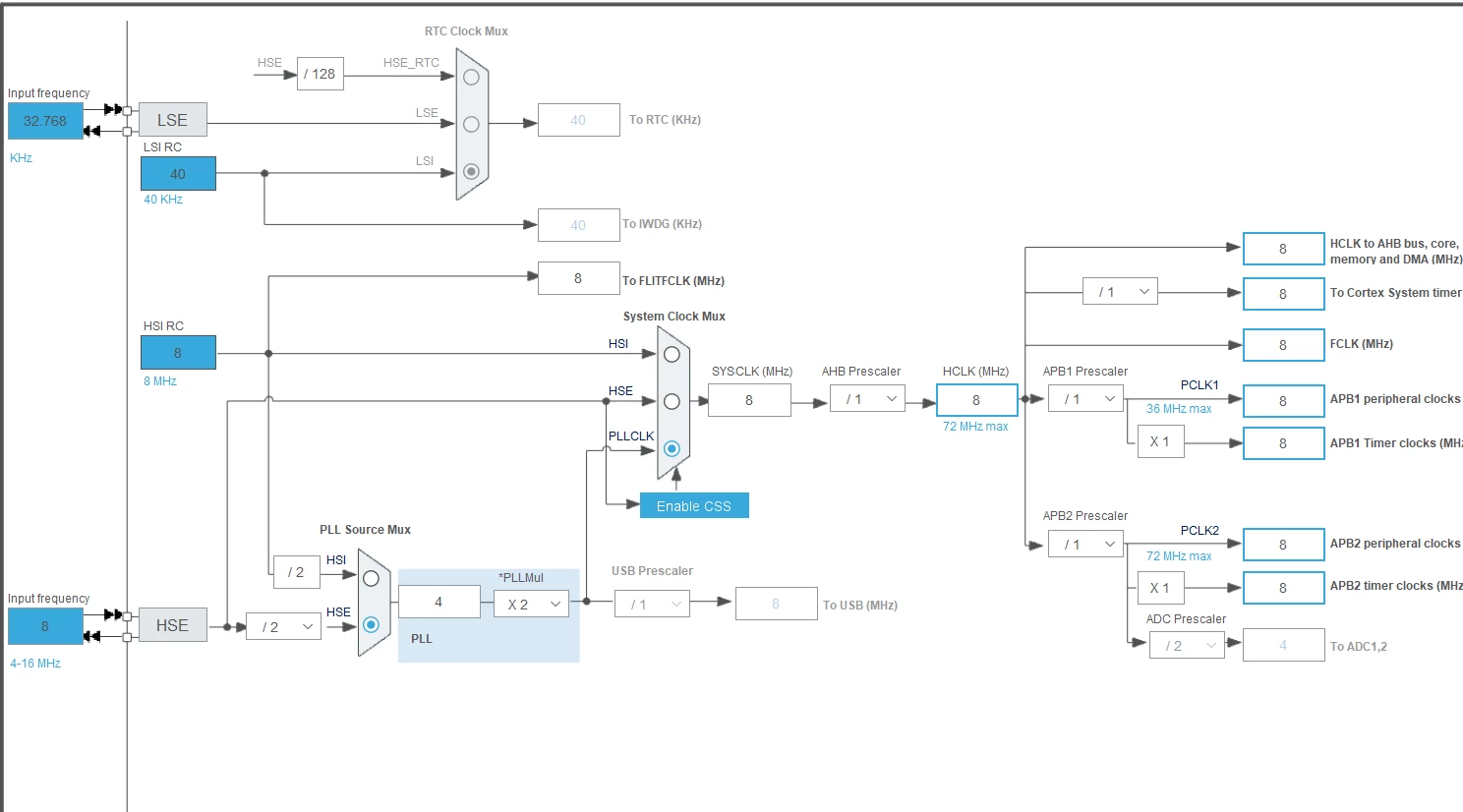
Task: Click the APB1 X 1 multiplier box
Action: [1160, 441]
